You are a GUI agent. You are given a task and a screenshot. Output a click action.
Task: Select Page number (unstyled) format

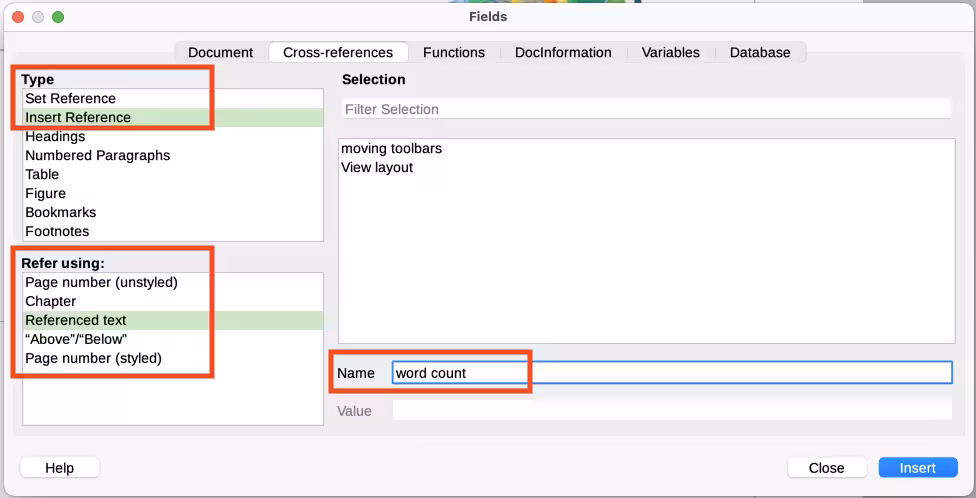173,282
